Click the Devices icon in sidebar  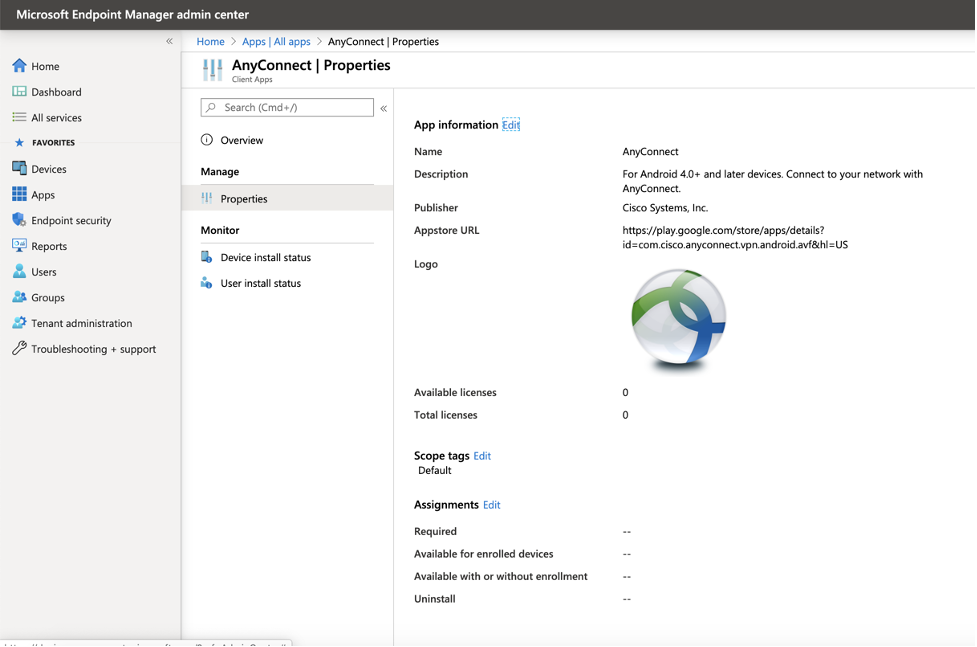[19, 168]
